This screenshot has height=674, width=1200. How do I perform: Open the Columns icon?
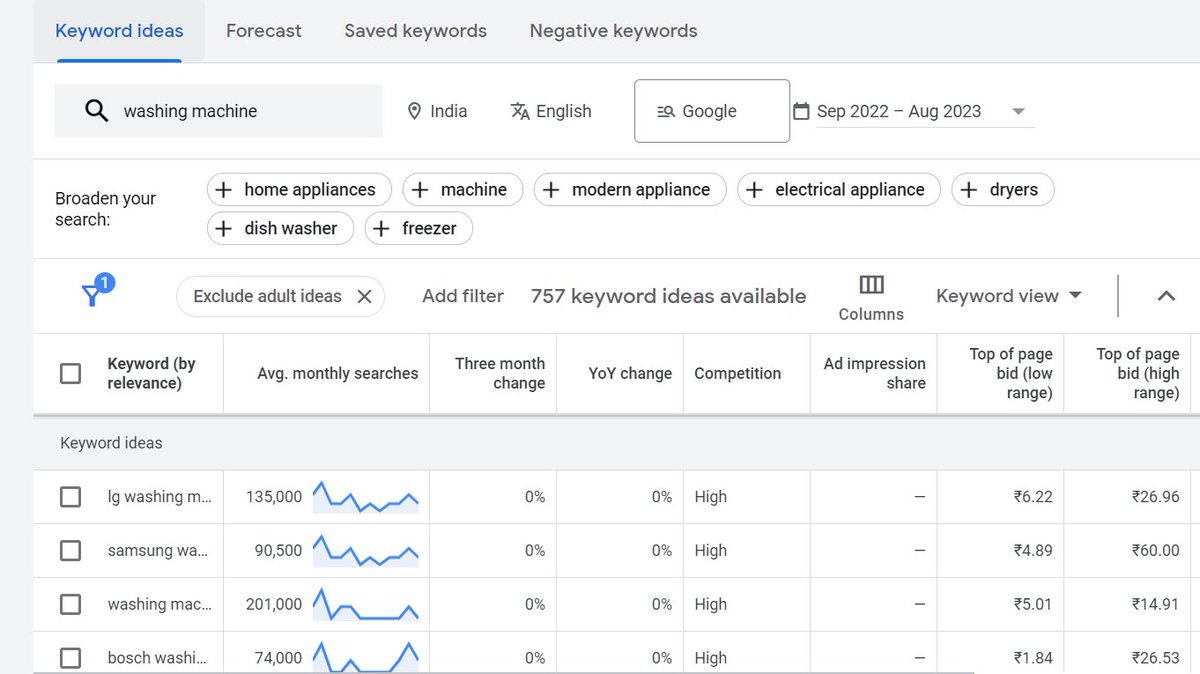click(x=871, y=285)
